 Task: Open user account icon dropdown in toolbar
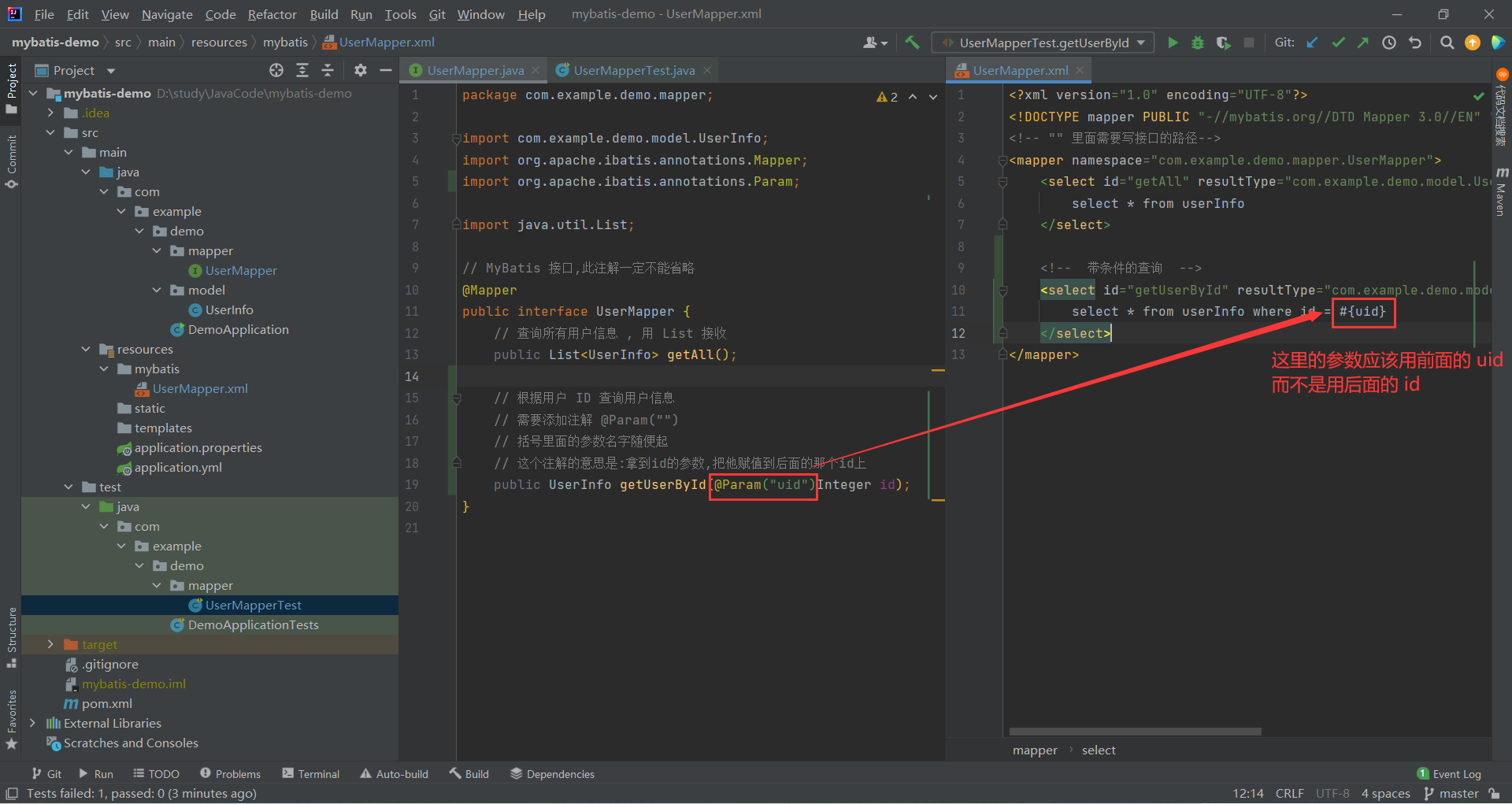(x=875, y=43)
